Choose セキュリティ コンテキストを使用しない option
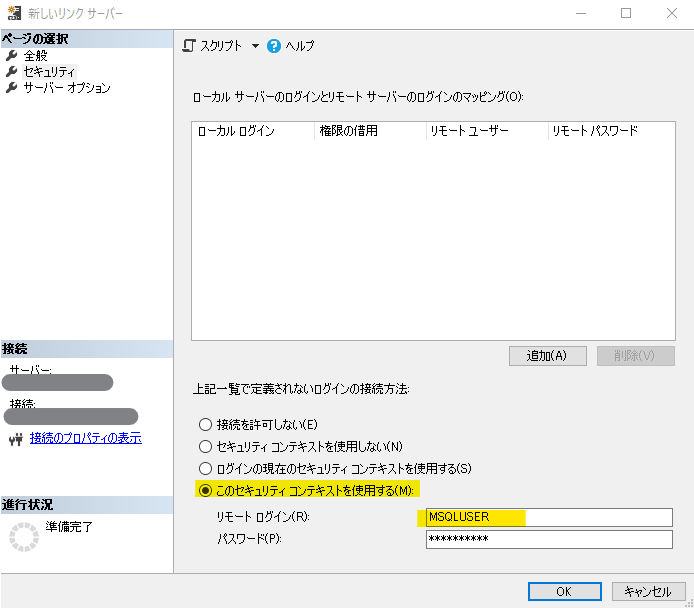This screenshot has width=694, height=608. pos(206,446)
